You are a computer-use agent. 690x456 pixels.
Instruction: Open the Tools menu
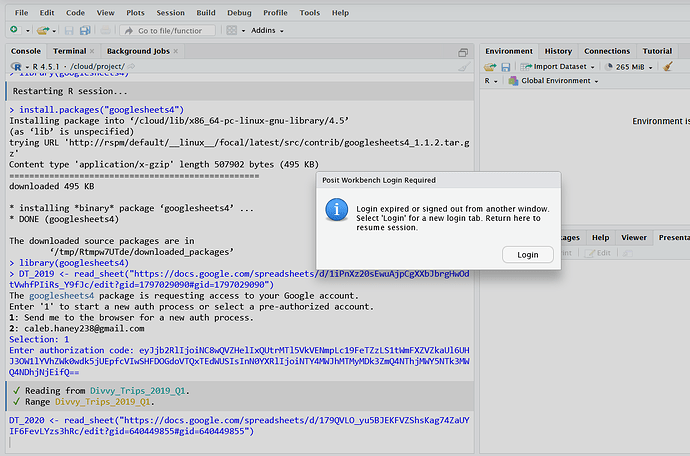(310, 13)
